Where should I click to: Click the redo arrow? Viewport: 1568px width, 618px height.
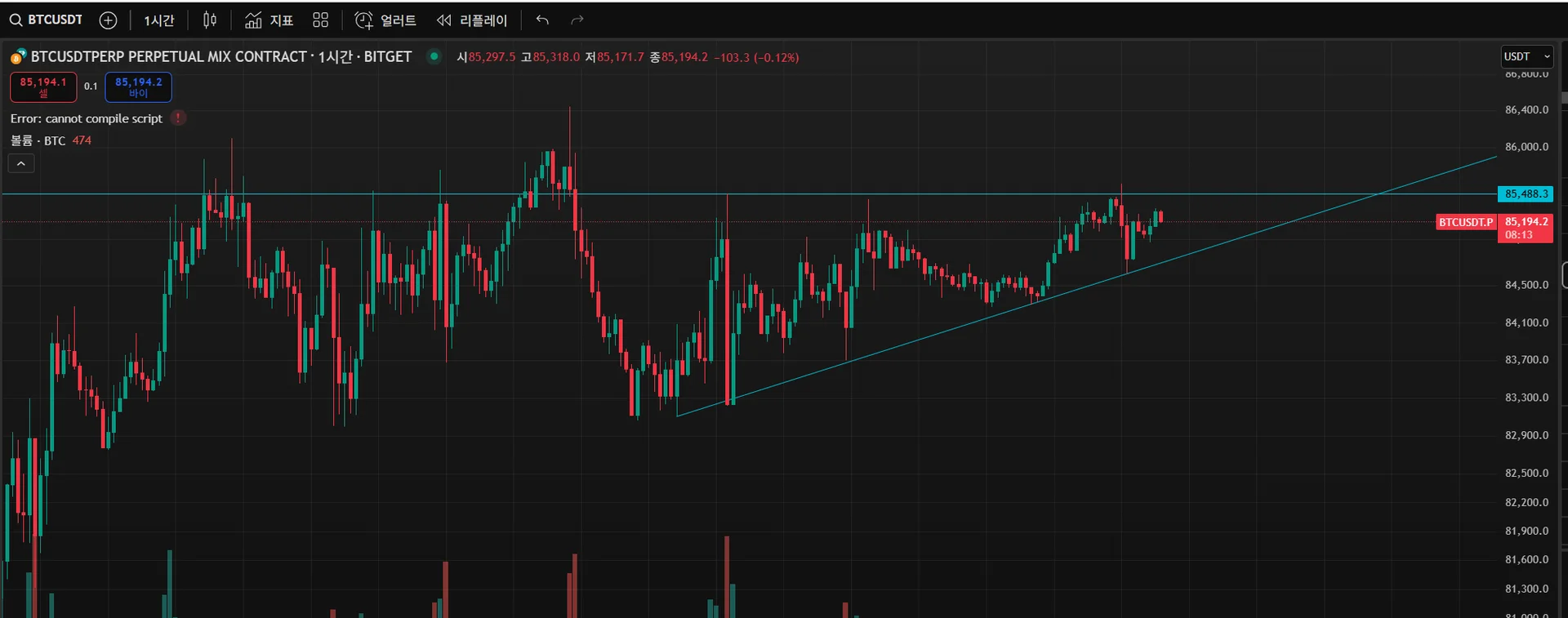[x=577, y=20]
